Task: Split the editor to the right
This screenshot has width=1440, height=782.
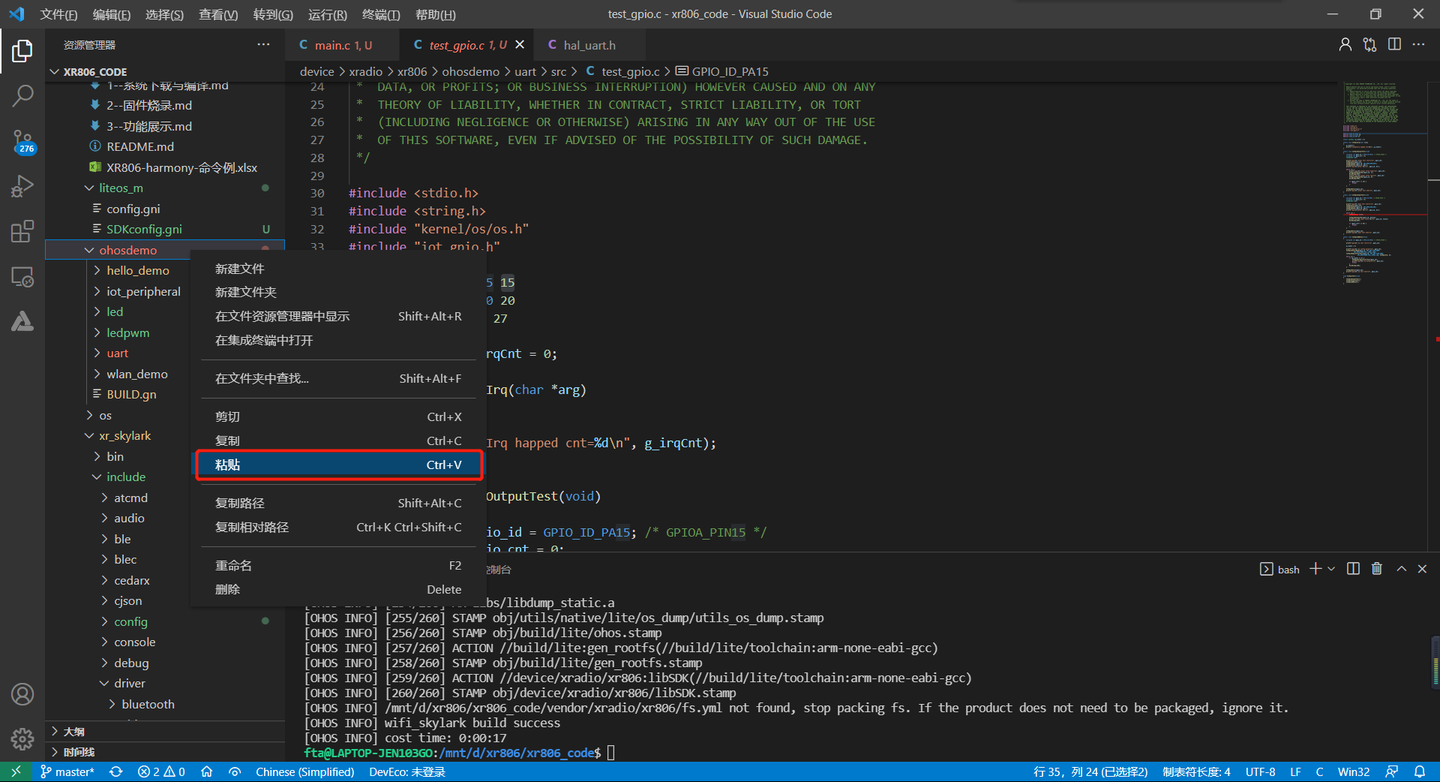Action: [1394, 45]
